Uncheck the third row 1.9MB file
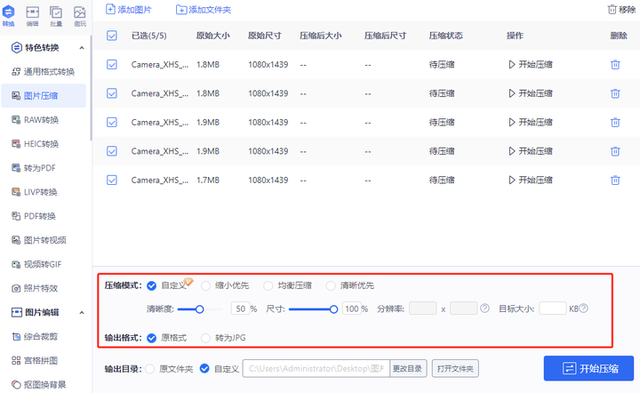The height and width of the screenshot is (393, 640). coord(112,122)
